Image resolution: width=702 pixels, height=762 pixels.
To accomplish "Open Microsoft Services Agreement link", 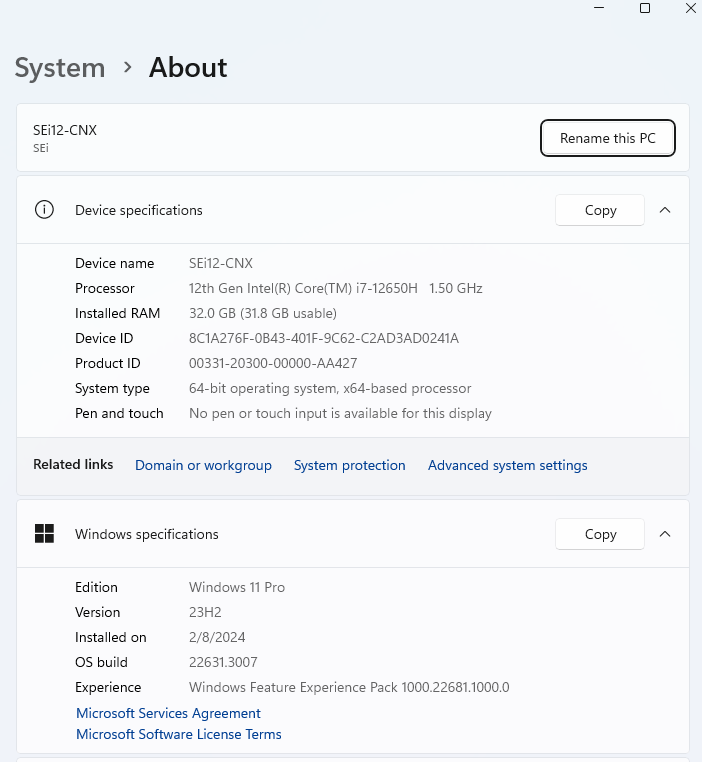I will click(x=168, y=713).
